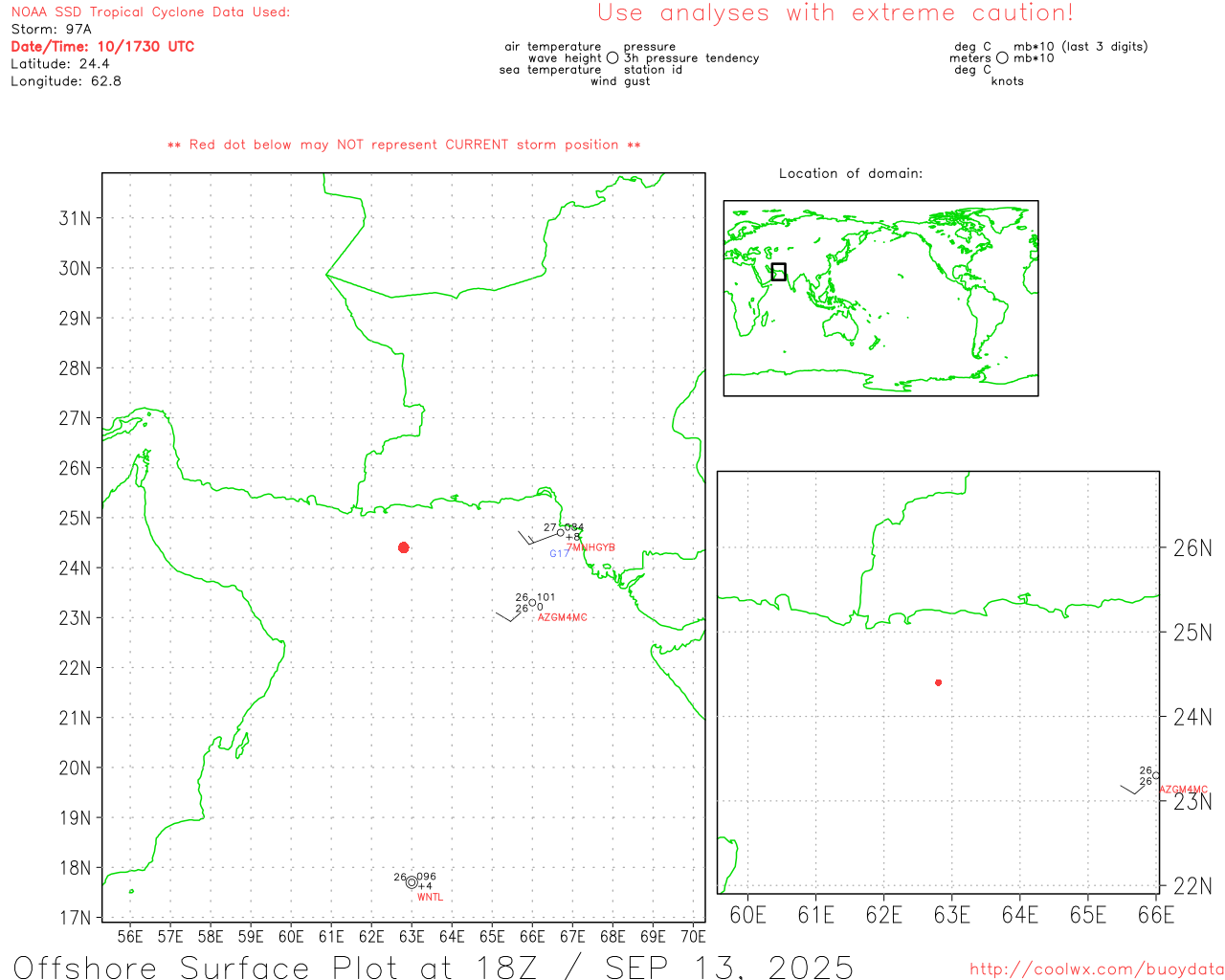Click the blue 'G17' gust label
Screen dimensions: 1225x980
pyautogui.click(x=560, y=553)
